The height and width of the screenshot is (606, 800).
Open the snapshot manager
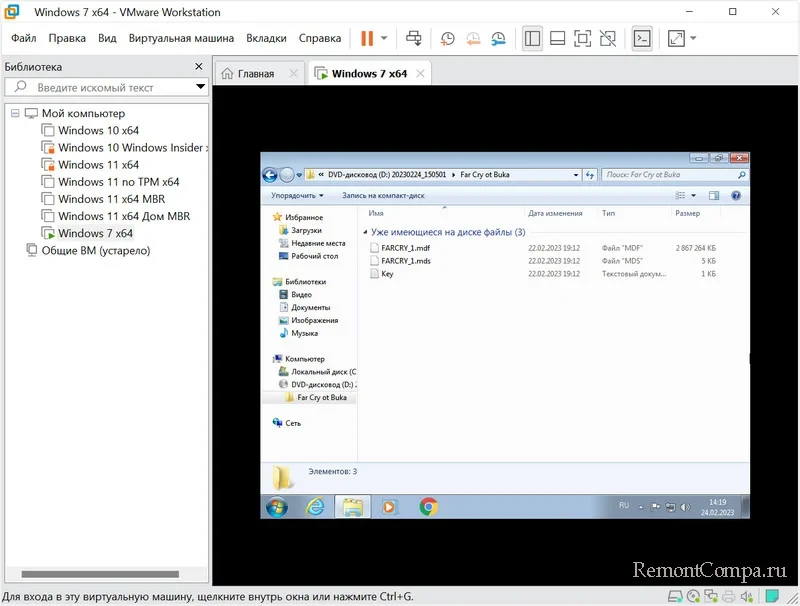point(498,38)
